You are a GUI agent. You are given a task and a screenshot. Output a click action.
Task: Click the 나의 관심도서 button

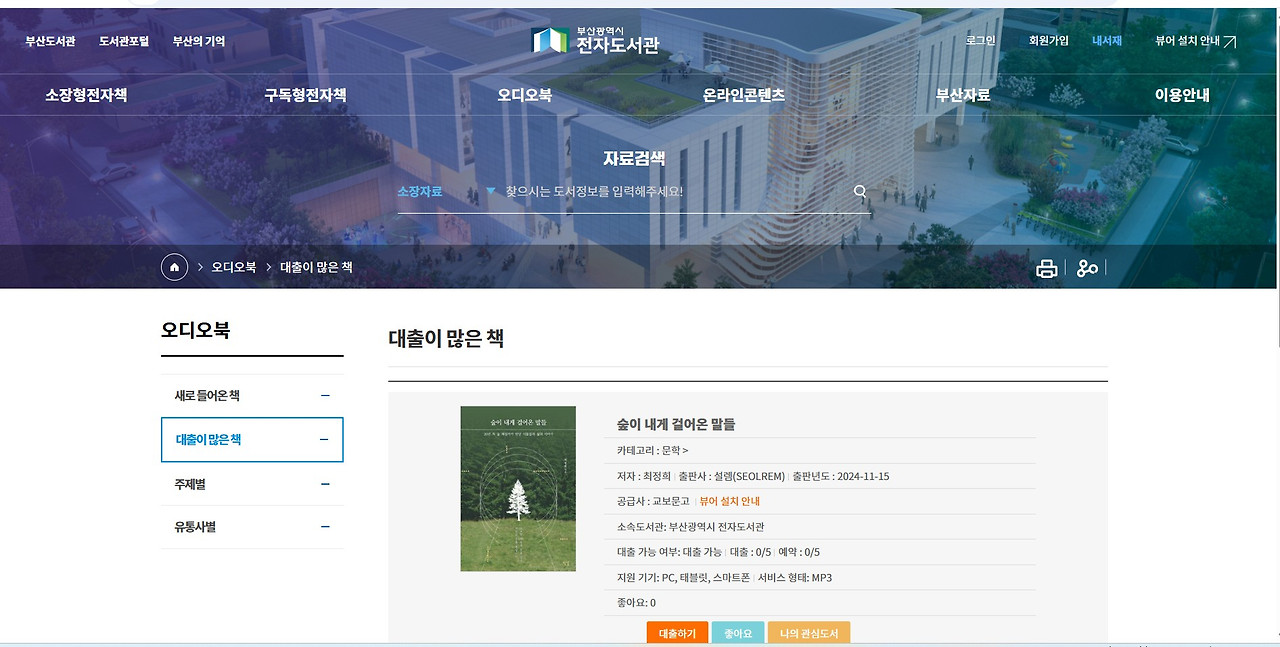809,632
